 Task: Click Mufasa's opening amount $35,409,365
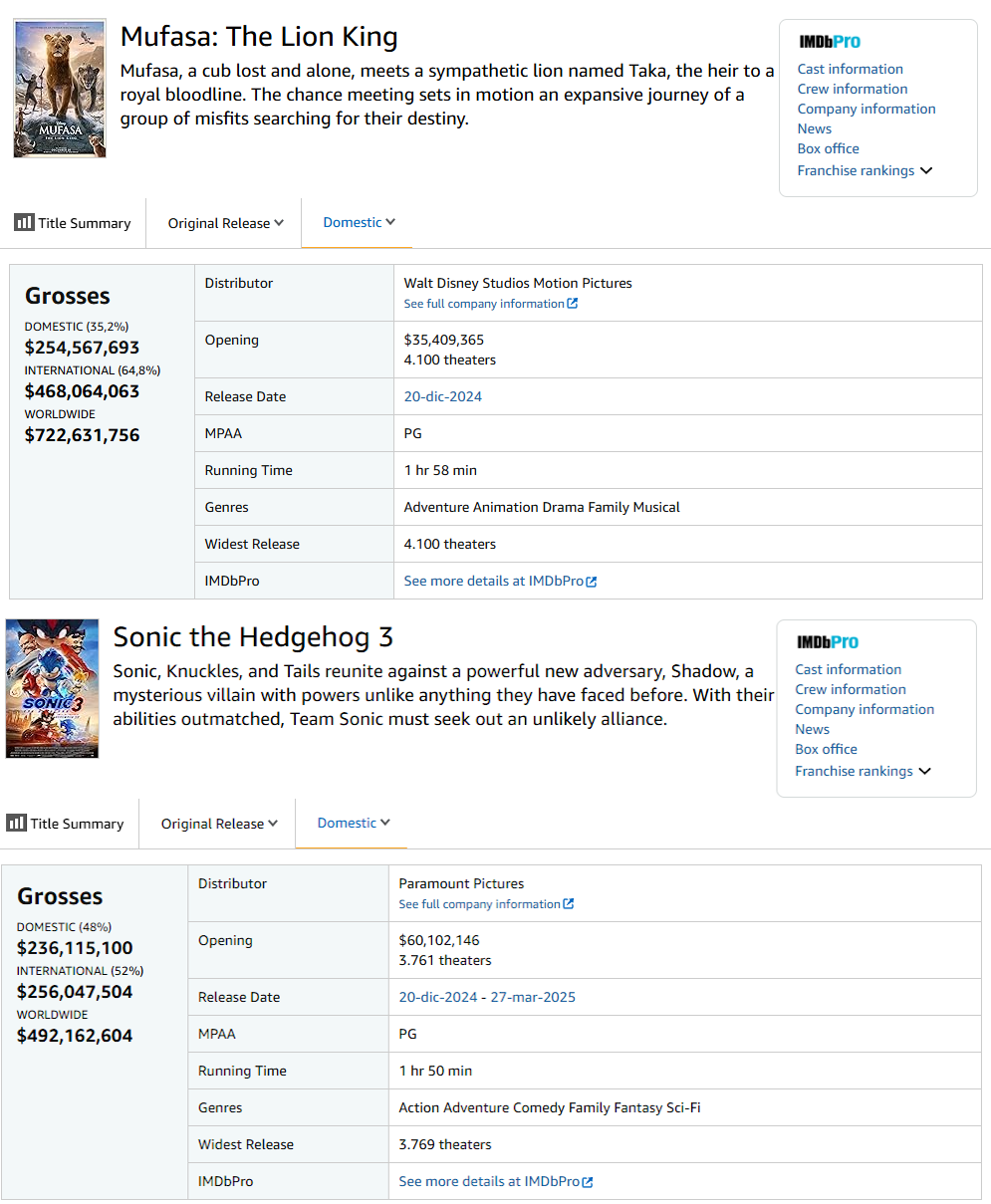tap(444, 340)
